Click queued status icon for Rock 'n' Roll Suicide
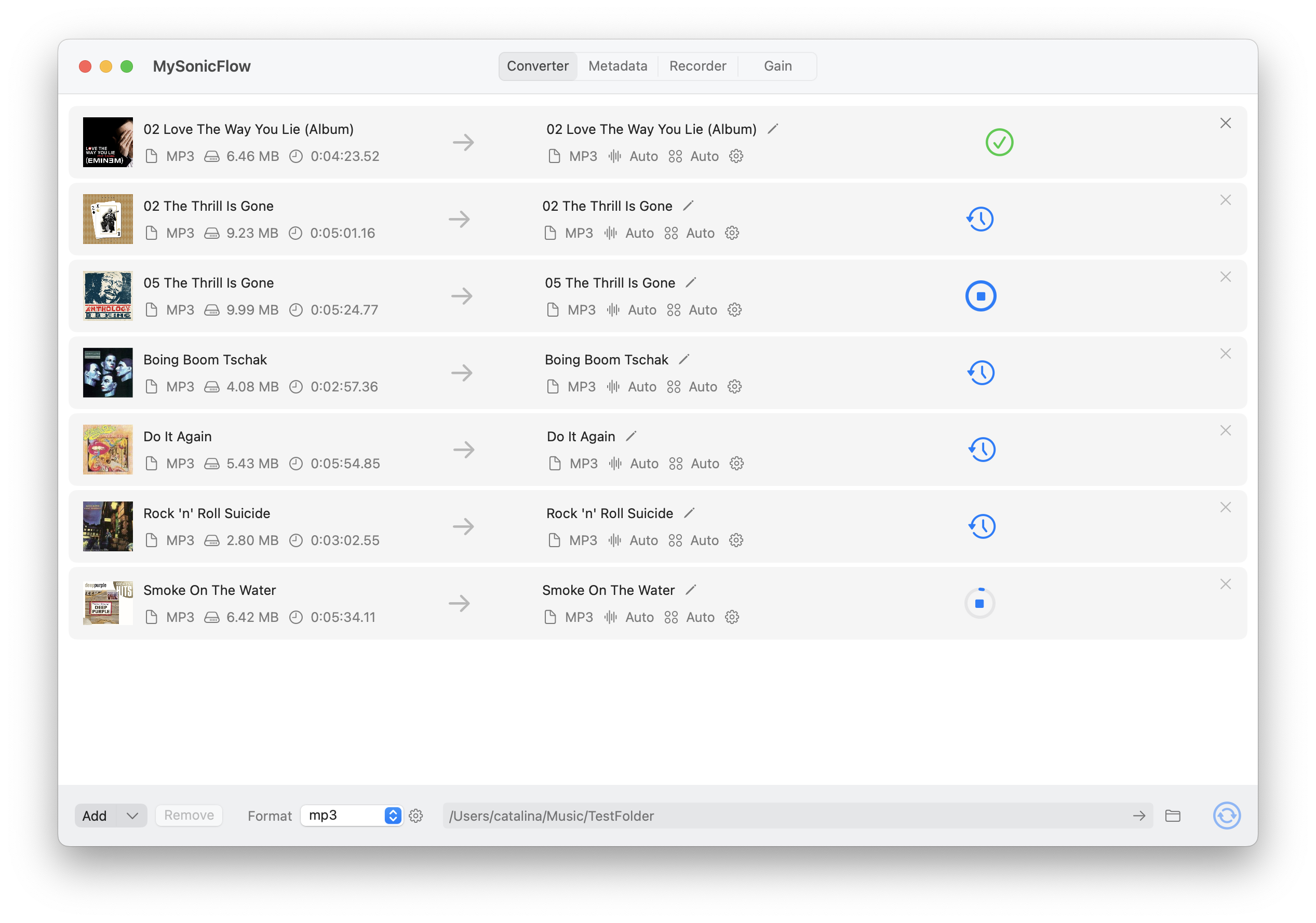 (983, 526)
